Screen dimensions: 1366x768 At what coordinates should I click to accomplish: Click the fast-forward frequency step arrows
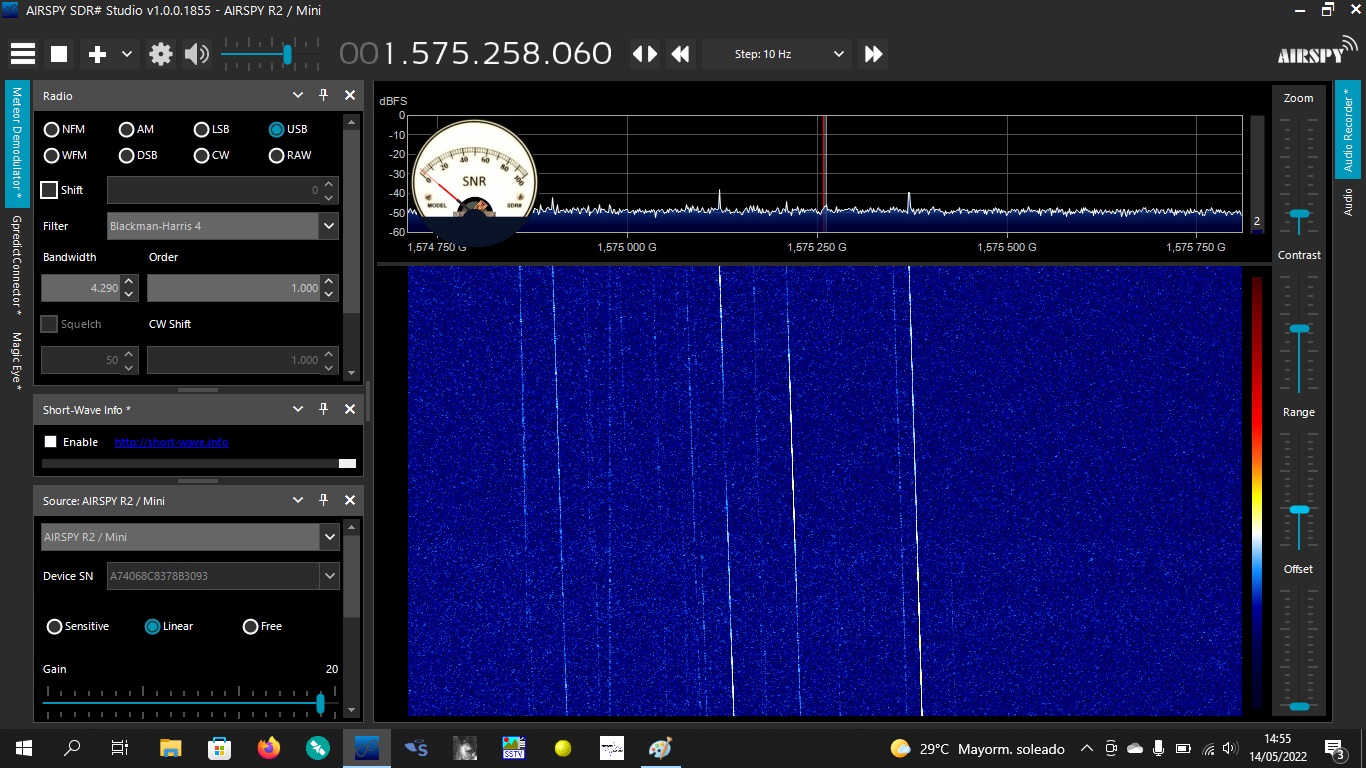pos(873,54)
